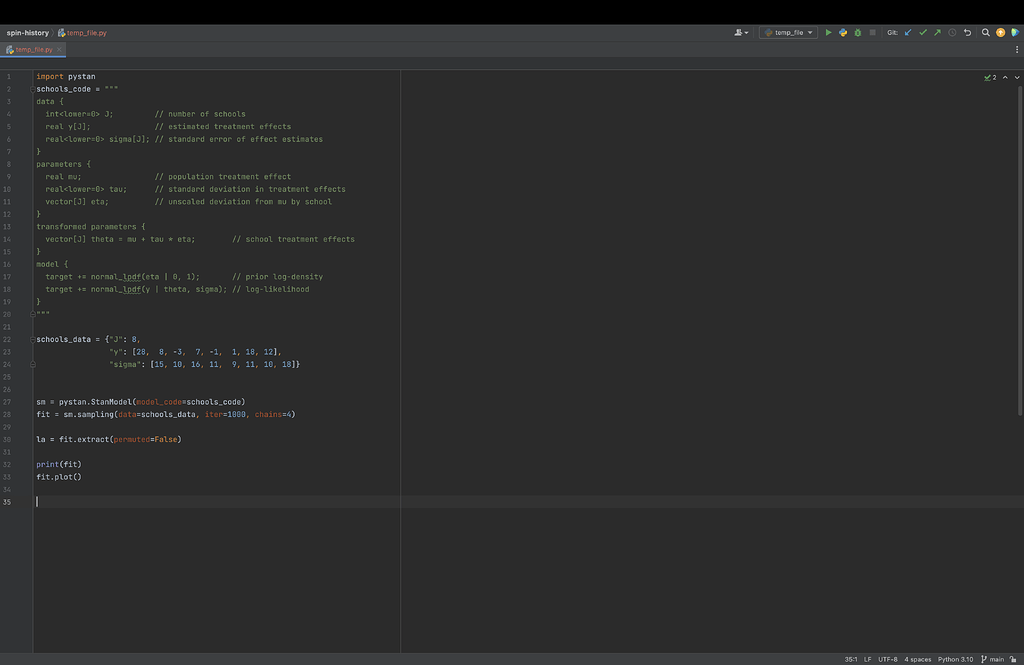
Task: Click spin-history in the navigation breadcrumb
Action: click(27, 32)
